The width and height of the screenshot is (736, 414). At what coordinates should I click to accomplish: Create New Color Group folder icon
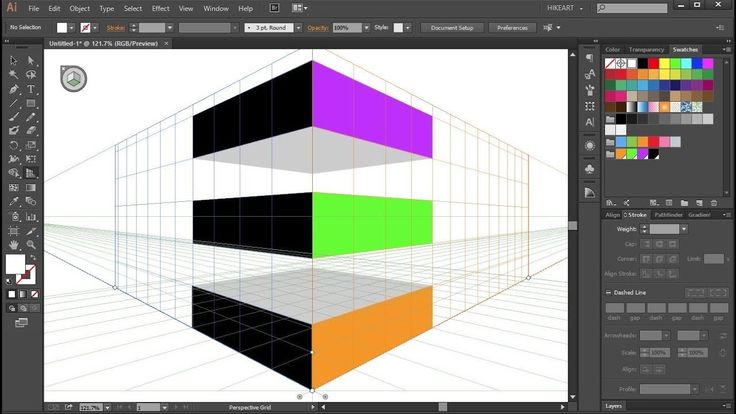(684, 203)
